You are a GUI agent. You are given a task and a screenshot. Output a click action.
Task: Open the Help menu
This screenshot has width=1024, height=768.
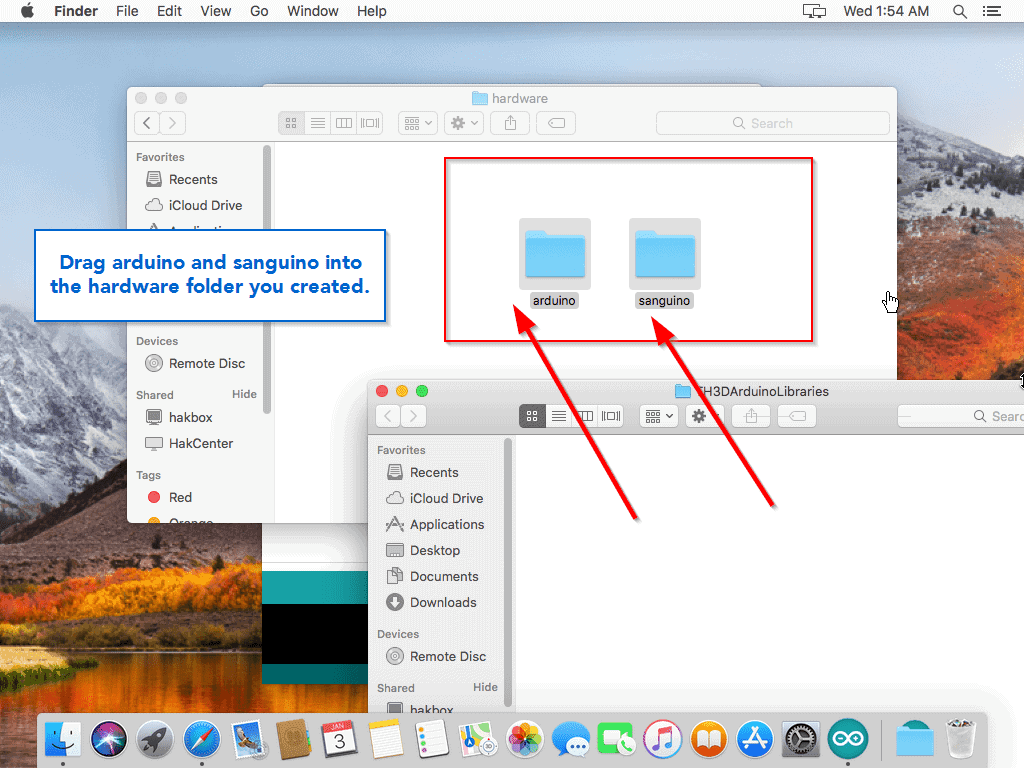click(x=372, y=11)
